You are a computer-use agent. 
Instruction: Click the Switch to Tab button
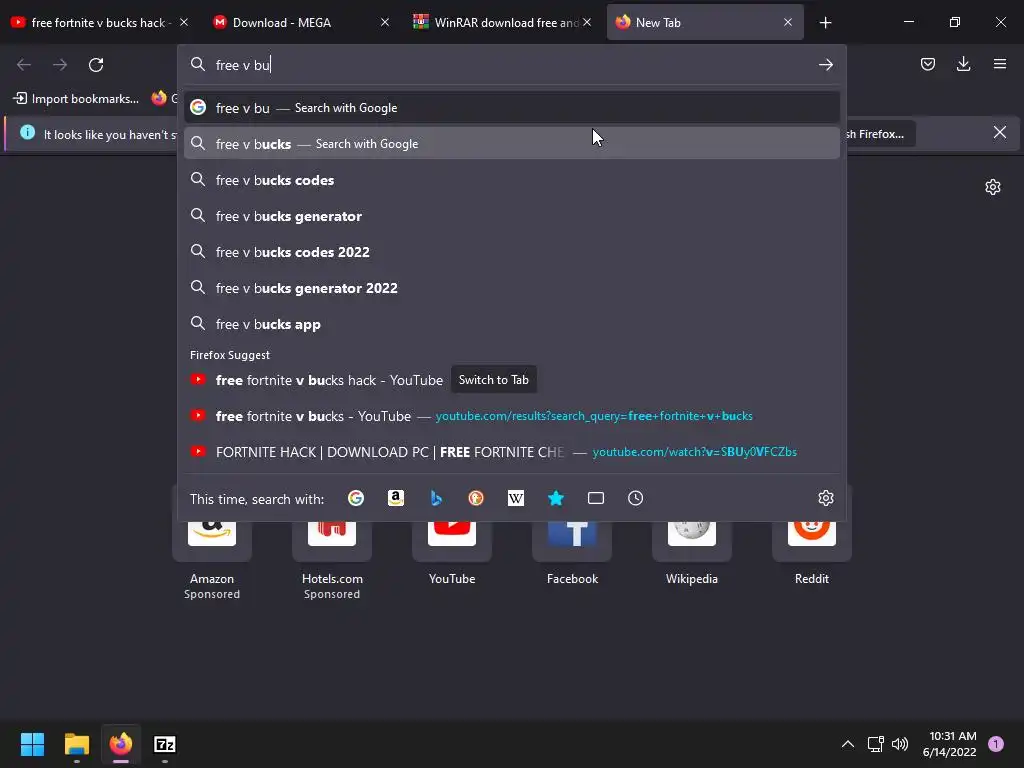[x=494, y=380]
